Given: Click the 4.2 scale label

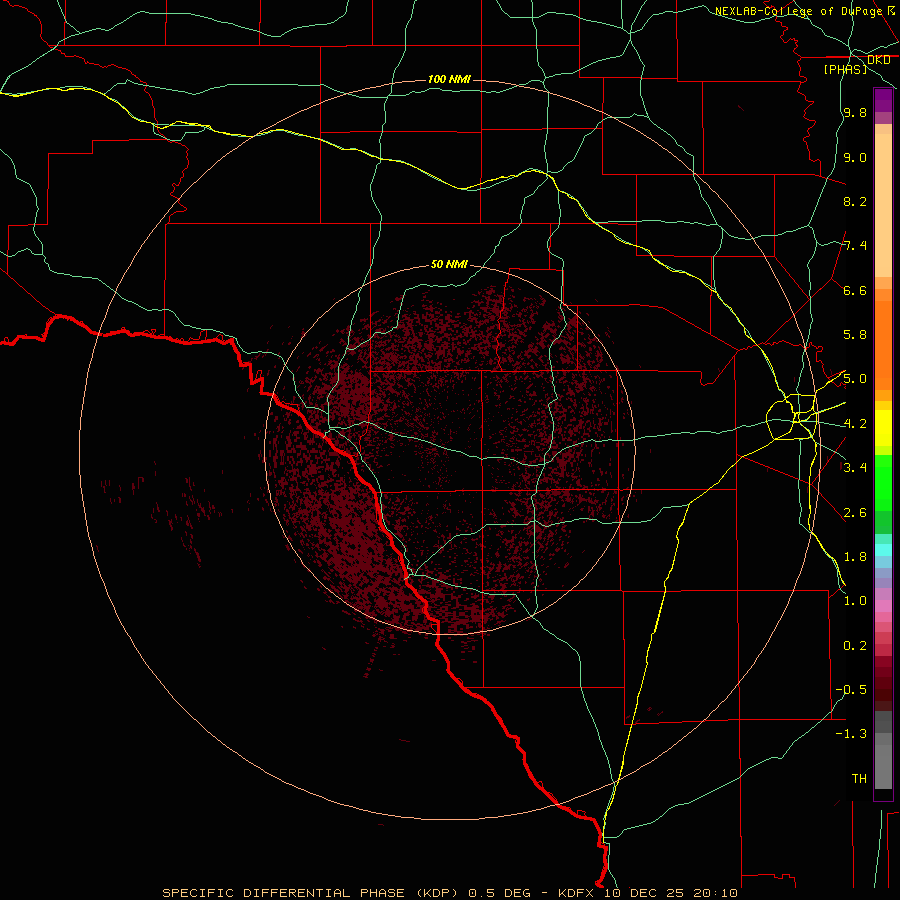Looking at the screenshot, I should 855,424.
